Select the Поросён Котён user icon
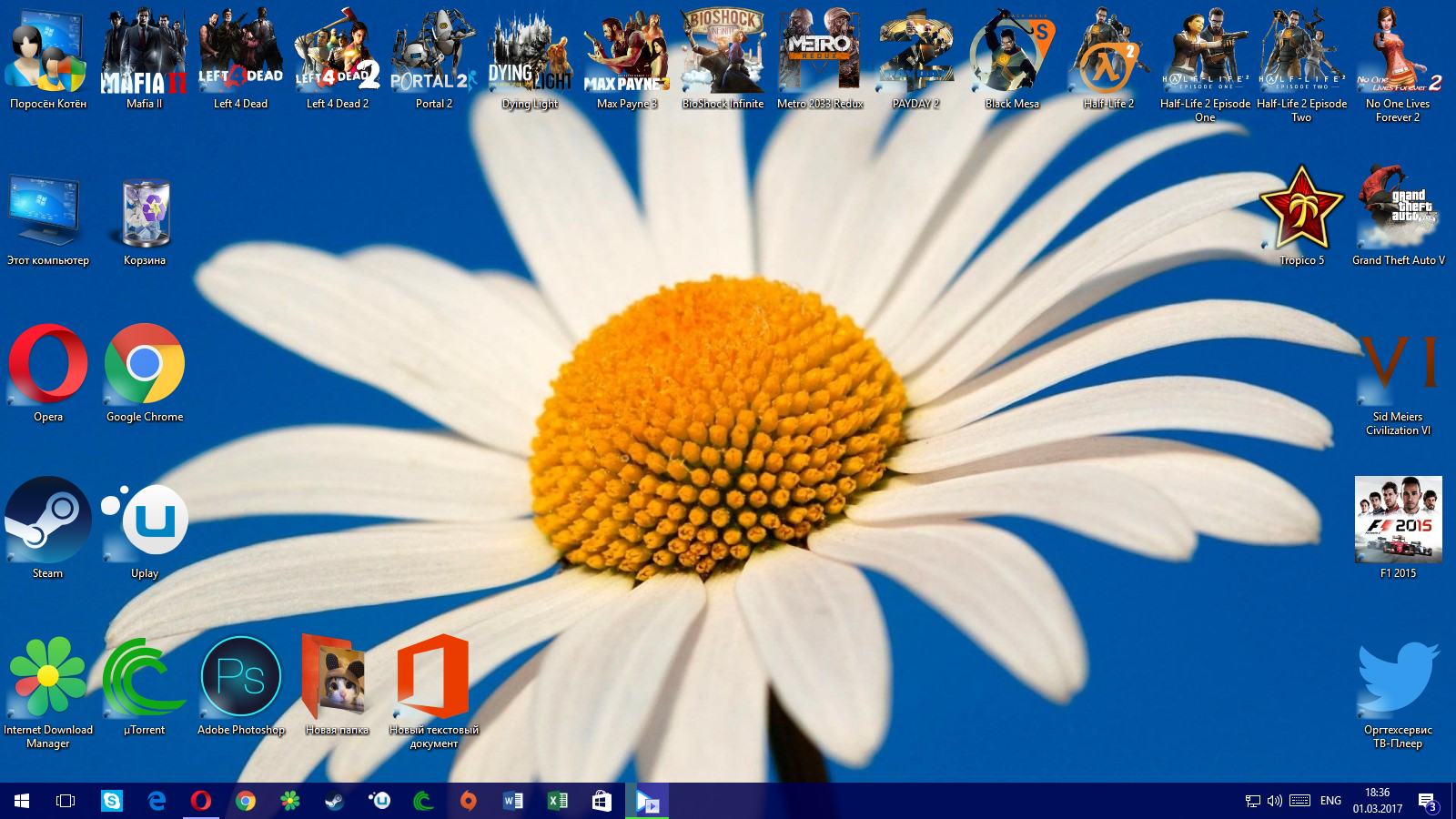The image size is (1456, 819). 47,58
